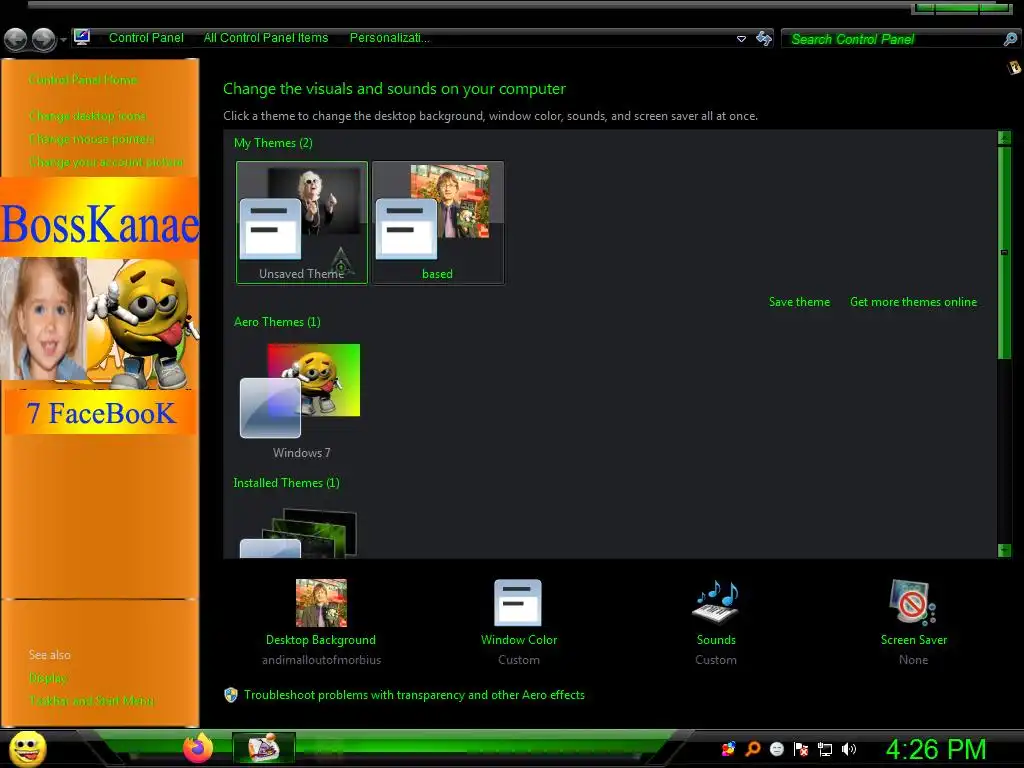Screen dimensions: 1024x768
Task: Open the volume speaker tray icon
Action: point(849,749)
